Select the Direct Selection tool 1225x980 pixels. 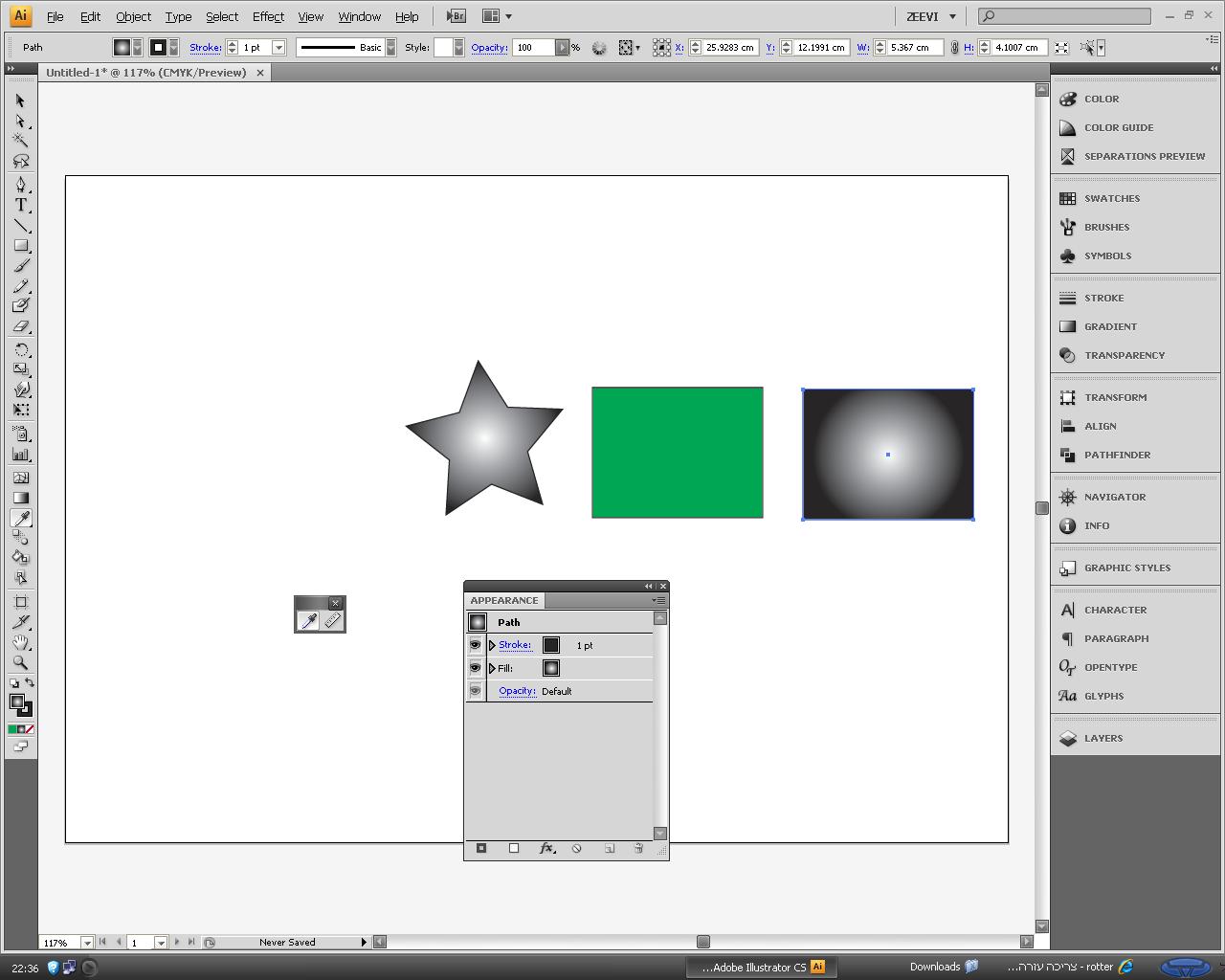click(x=20, y=121)
